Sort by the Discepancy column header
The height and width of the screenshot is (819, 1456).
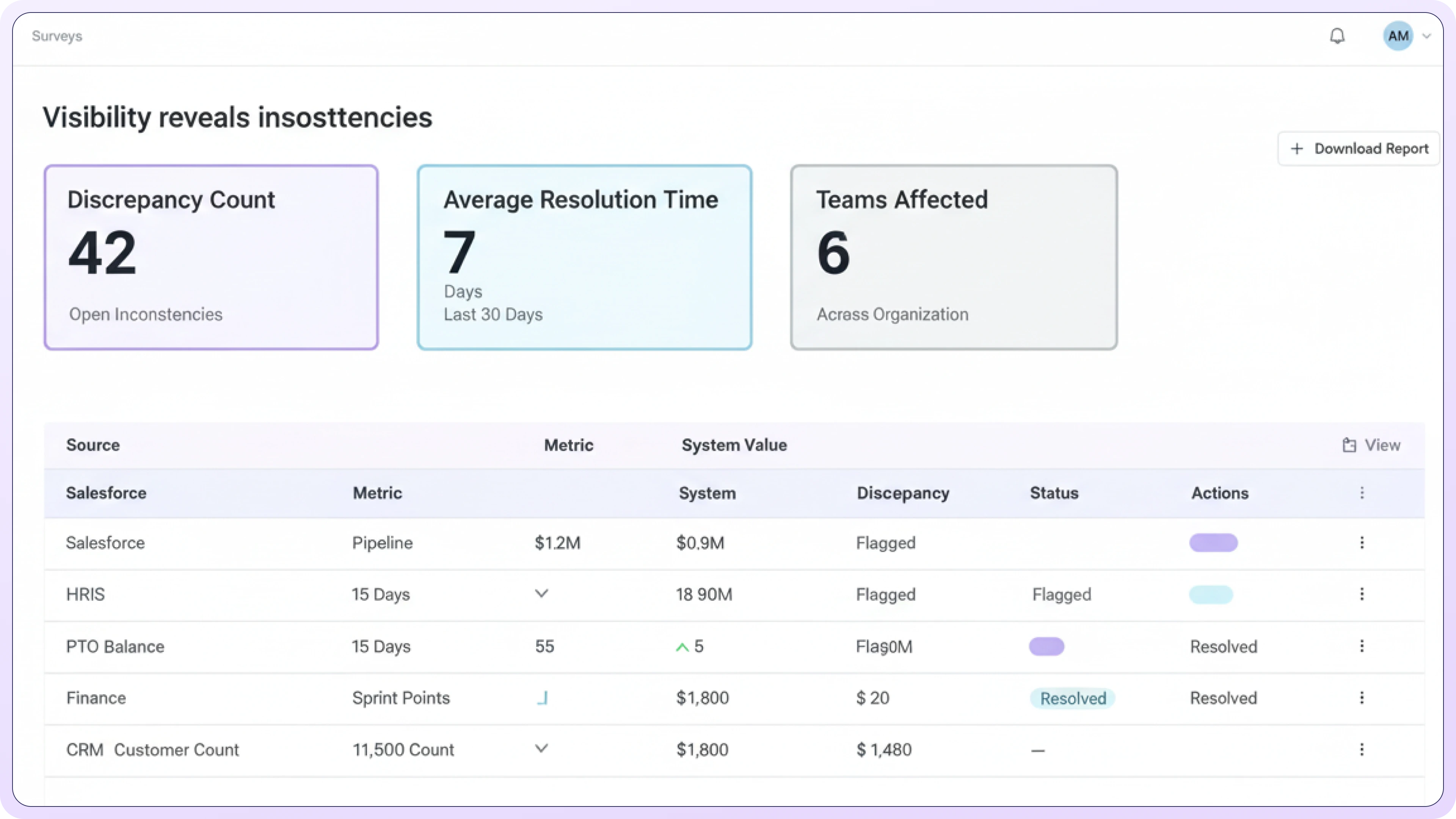pos(903,493)
